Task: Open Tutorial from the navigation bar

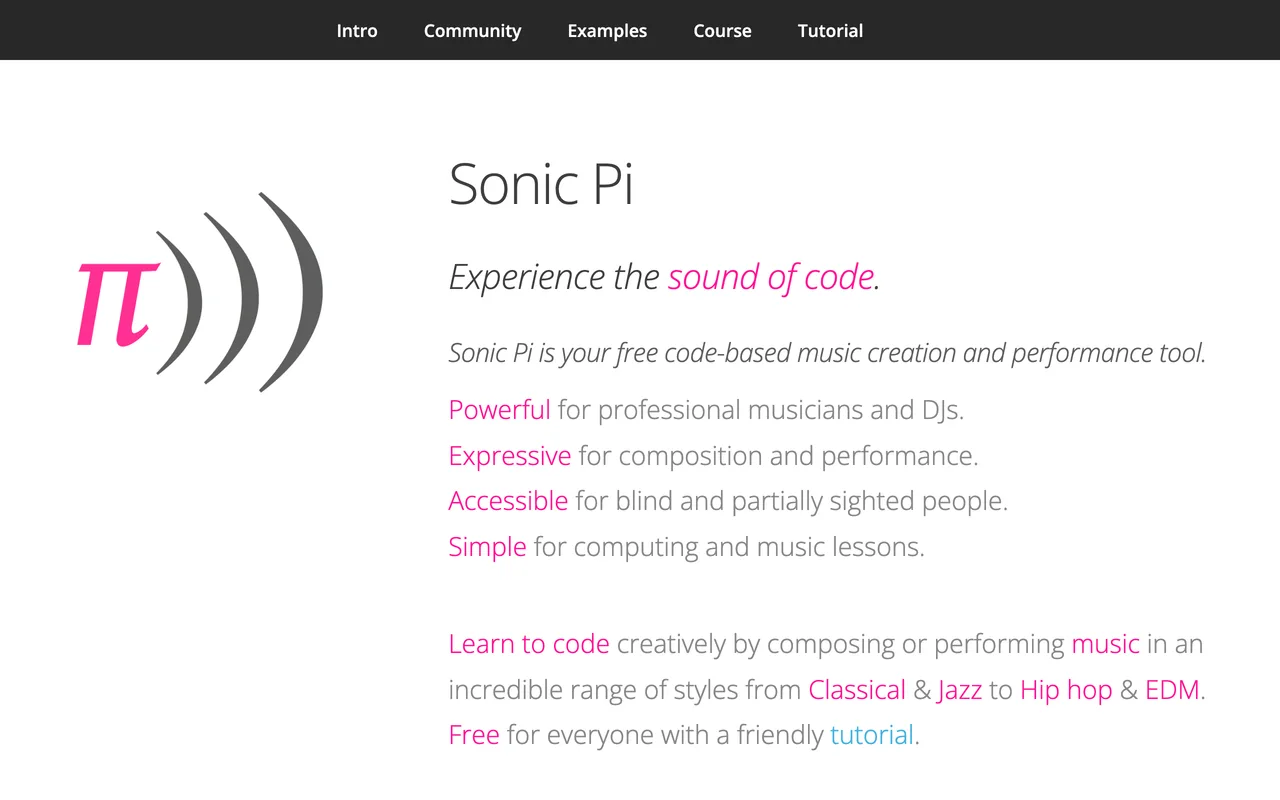Action: pyautogui.click(x=830, y=31)
